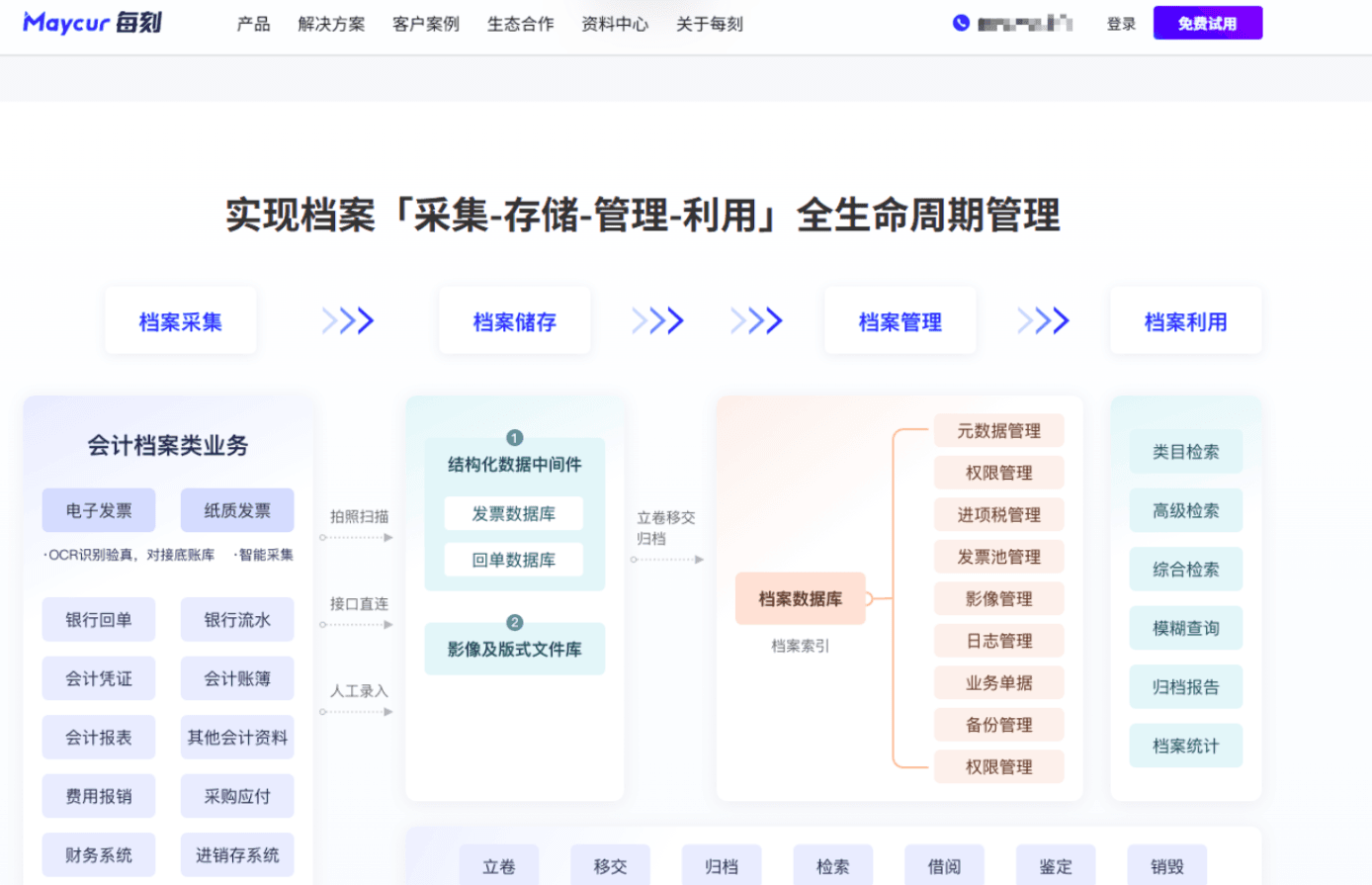Image resolution: width=1372 pixels, height=885 pixels.
Task: Click the 类目检索 item
Action: point(1186,452)
